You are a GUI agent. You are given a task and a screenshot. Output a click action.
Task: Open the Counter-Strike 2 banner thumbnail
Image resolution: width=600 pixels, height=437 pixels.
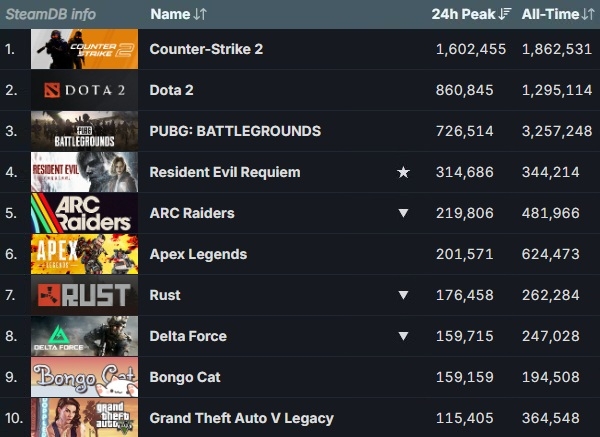(85, 49)
